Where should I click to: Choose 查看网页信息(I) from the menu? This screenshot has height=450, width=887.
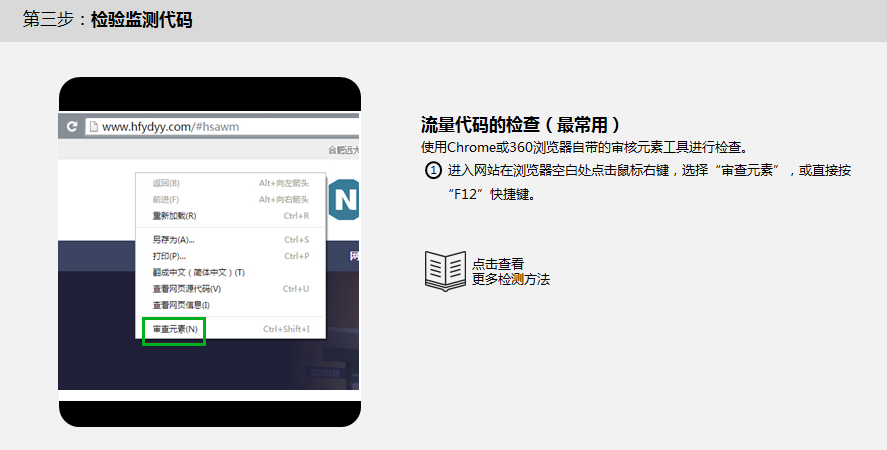coord(181,304)
